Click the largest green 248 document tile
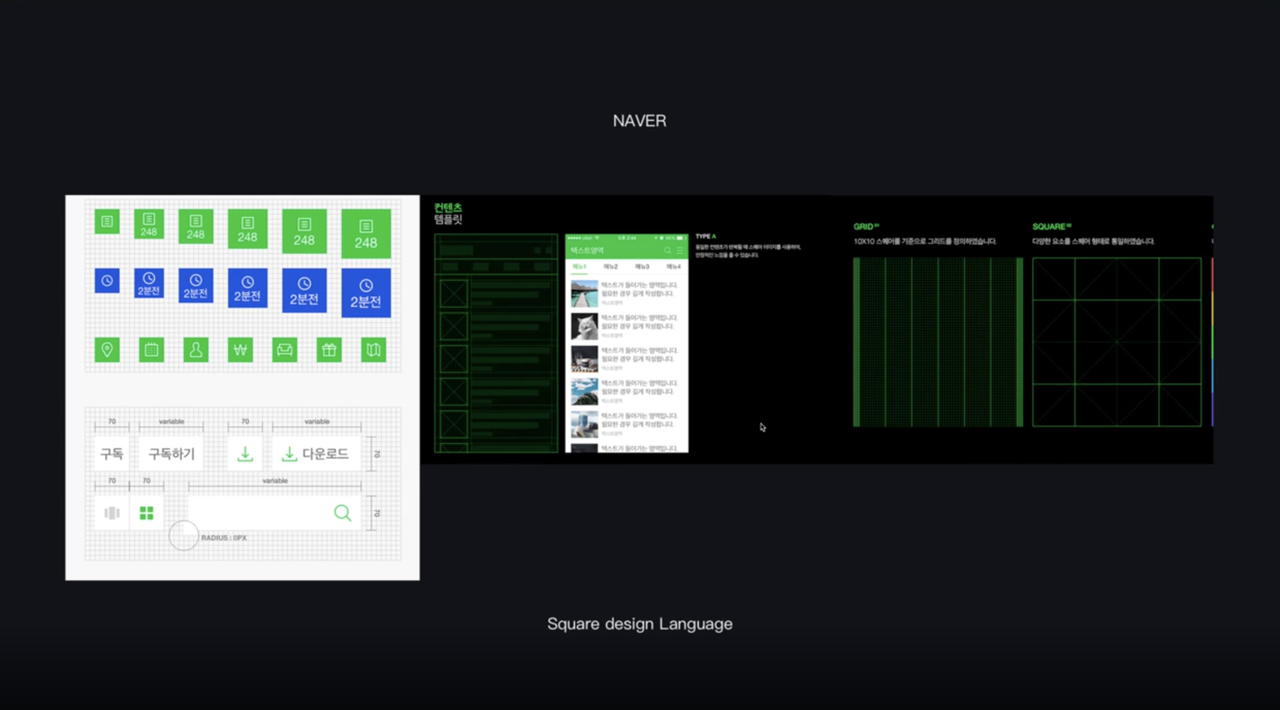This screenshot has height=710, width=1280. point(366,234)
